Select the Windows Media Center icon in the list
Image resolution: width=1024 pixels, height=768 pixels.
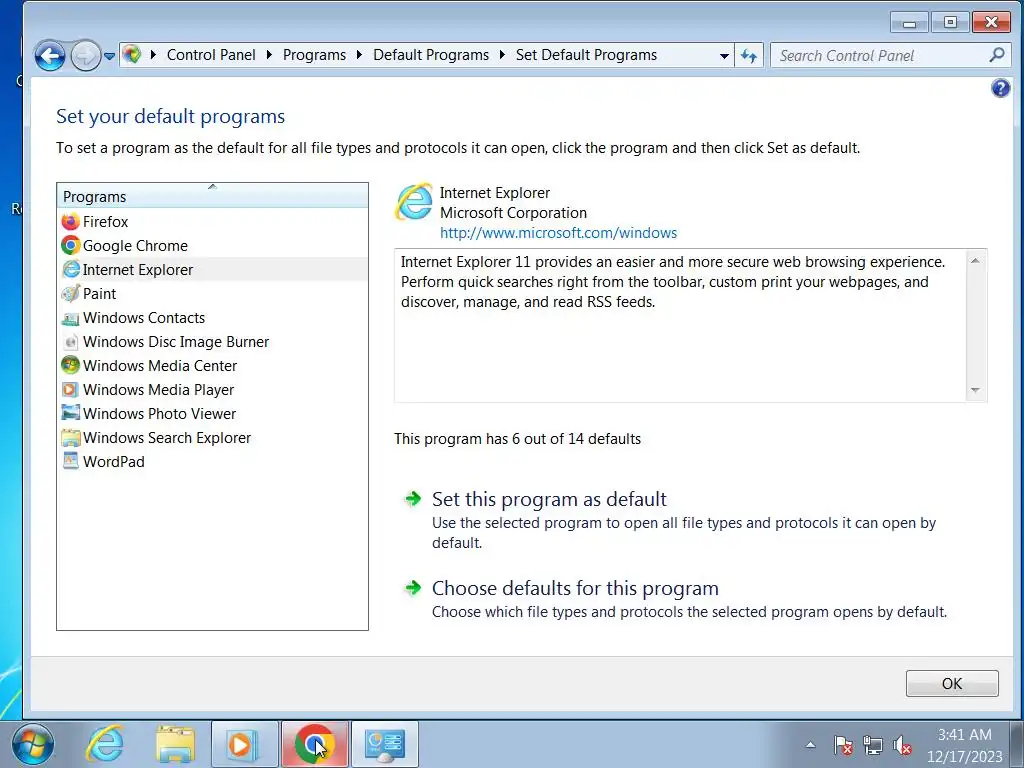click(x=71, y=365)
